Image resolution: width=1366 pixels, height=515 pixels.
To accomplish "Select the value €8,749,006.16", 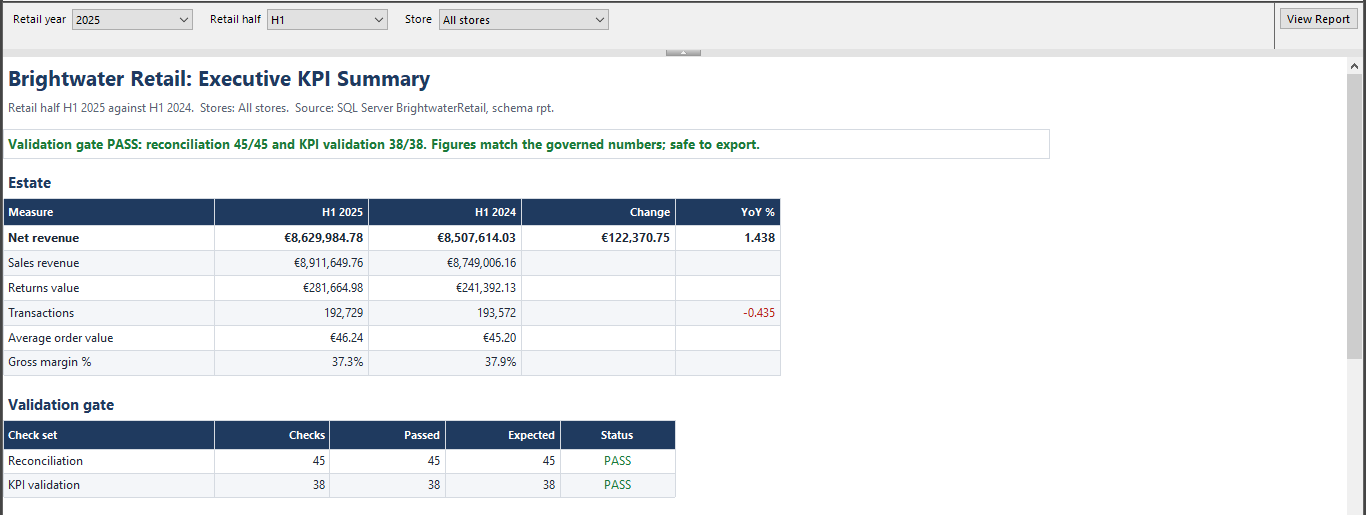I will click(481, 263).
